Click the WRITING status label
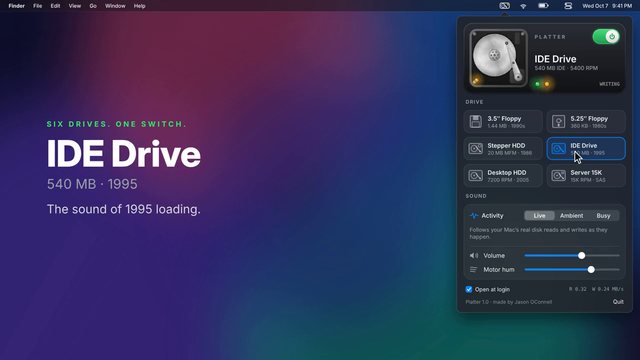This screenshot has height=360, width=640. click(x=609, y=84)
